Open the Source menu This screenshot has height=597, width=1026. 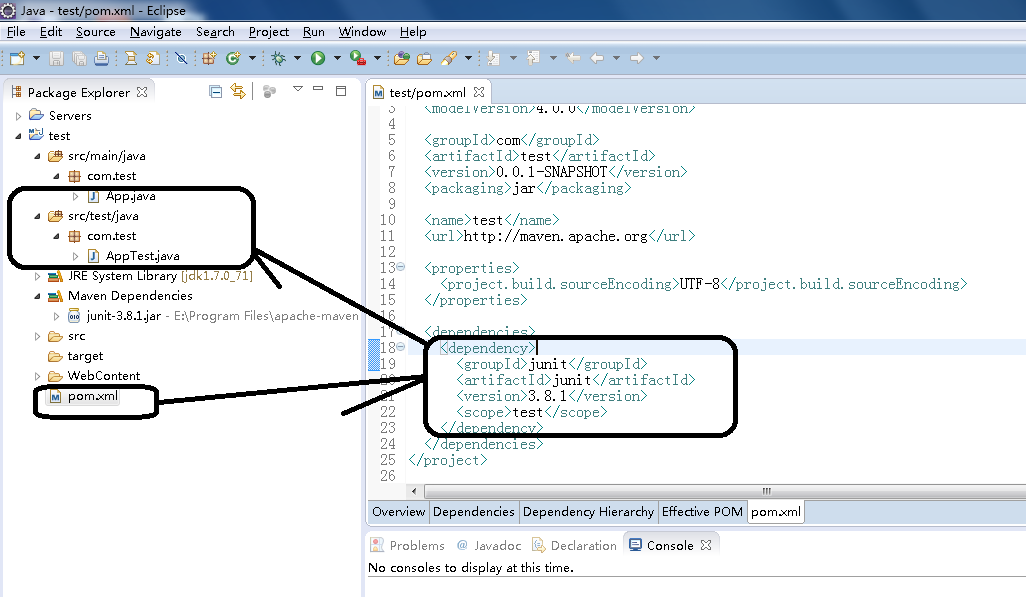(x=96, y=32)
